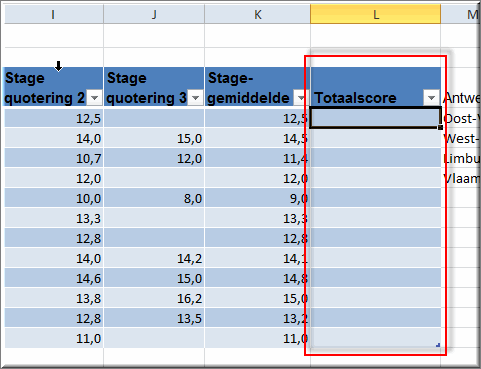Viewport: 481px width, 369px height.
Task: Select column K header
Action: (258, 14)
